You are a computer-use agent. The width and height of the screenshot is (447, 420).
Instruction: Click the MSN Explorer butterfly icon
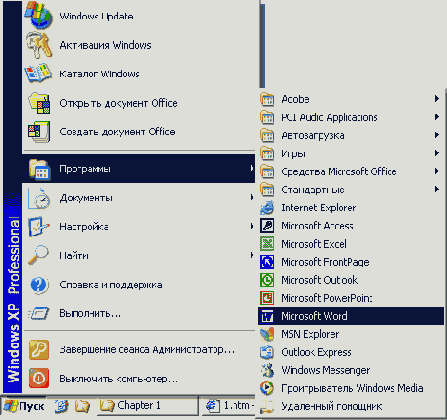267,334
